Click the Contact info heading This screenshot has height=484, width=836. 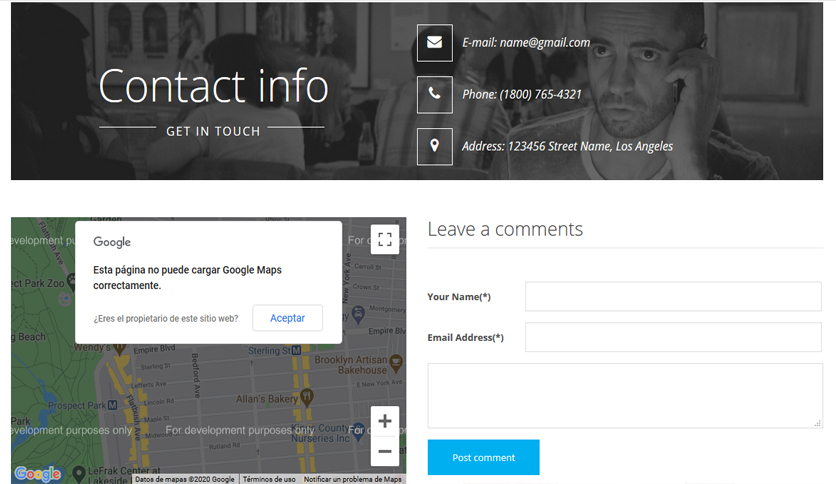tap(213, 85)
